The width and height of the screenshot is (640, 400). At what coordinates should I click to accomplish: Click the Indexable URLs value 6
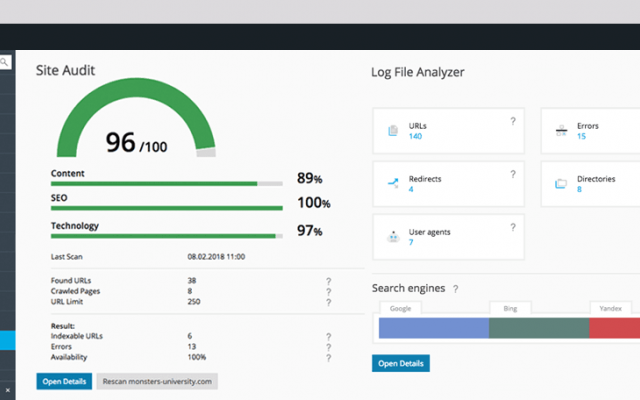190,336
